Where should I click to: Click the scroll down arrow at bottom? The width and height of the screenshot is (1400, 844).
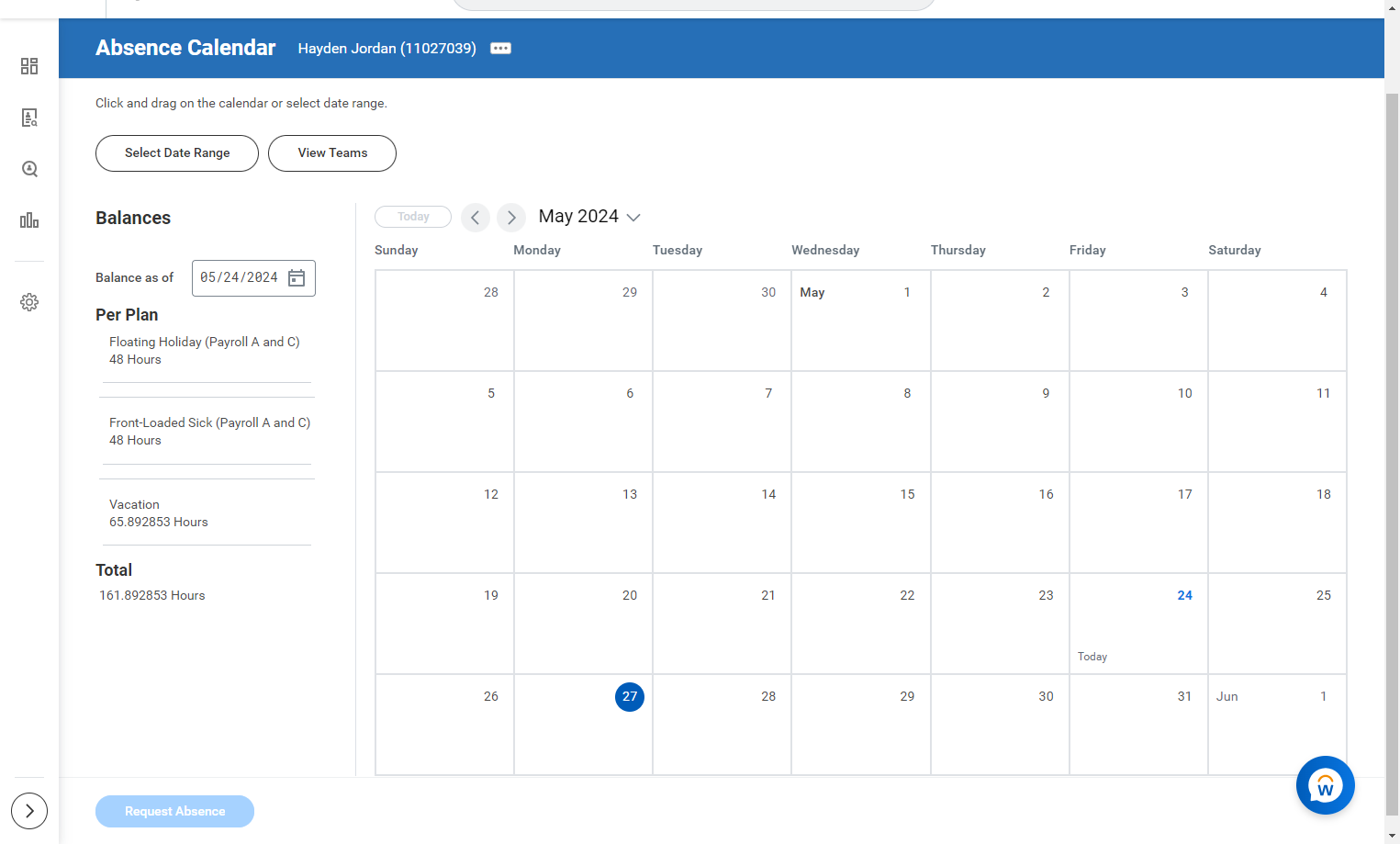[1392, 836]
